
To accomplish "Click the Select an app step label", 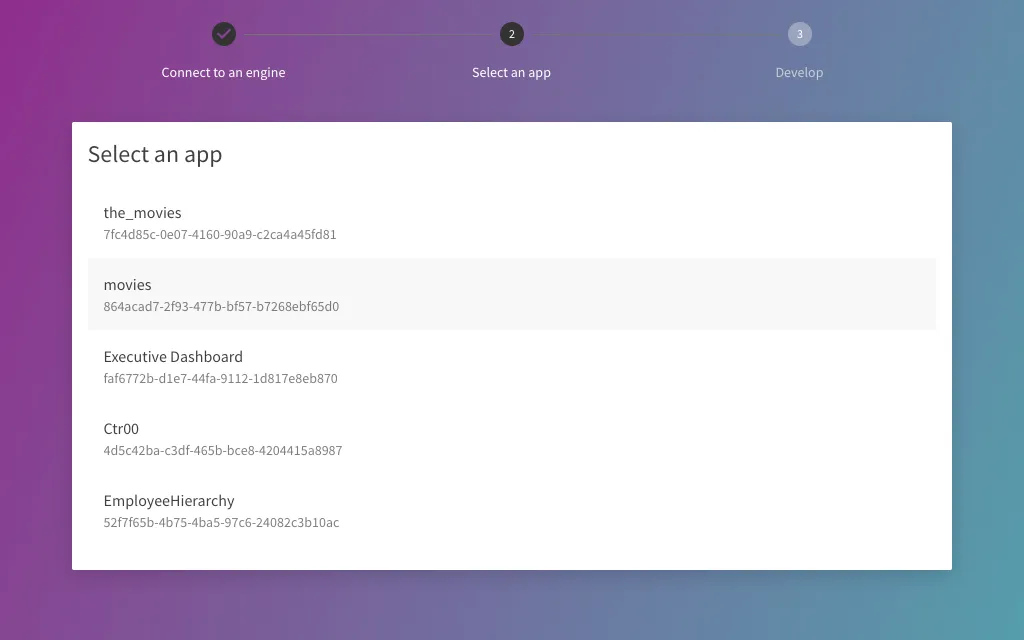I will click(x=511, y=72).
